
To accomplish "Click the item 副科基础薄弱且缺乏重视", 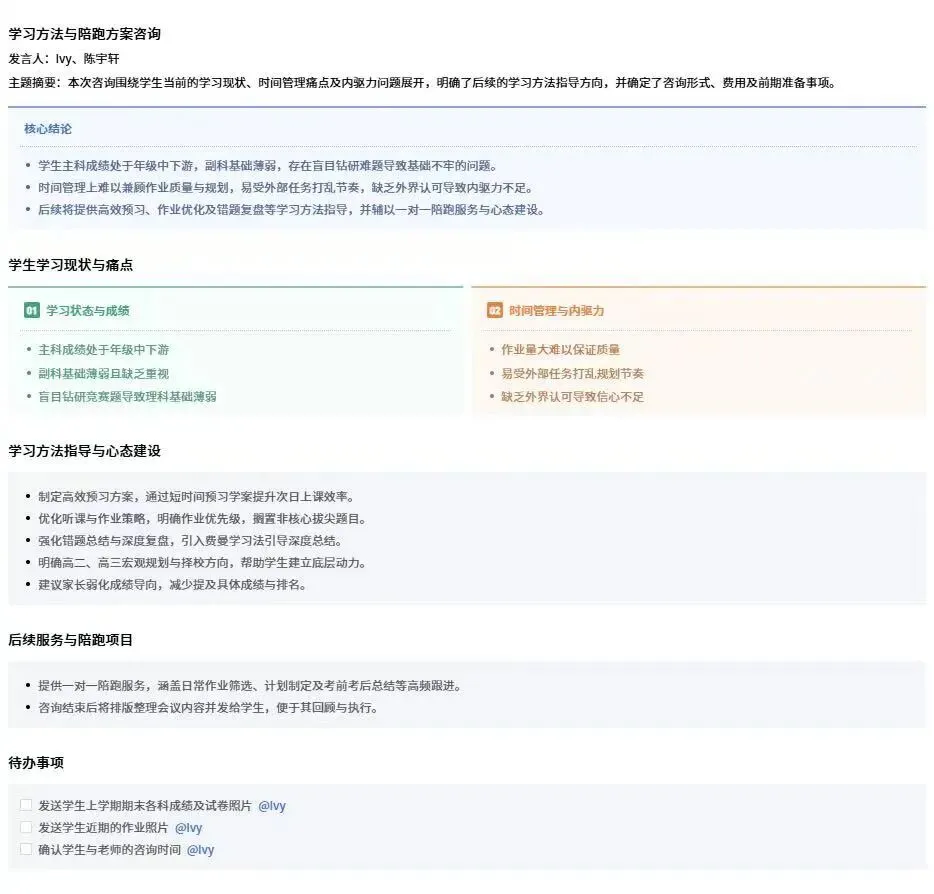I will pos(104,373).
